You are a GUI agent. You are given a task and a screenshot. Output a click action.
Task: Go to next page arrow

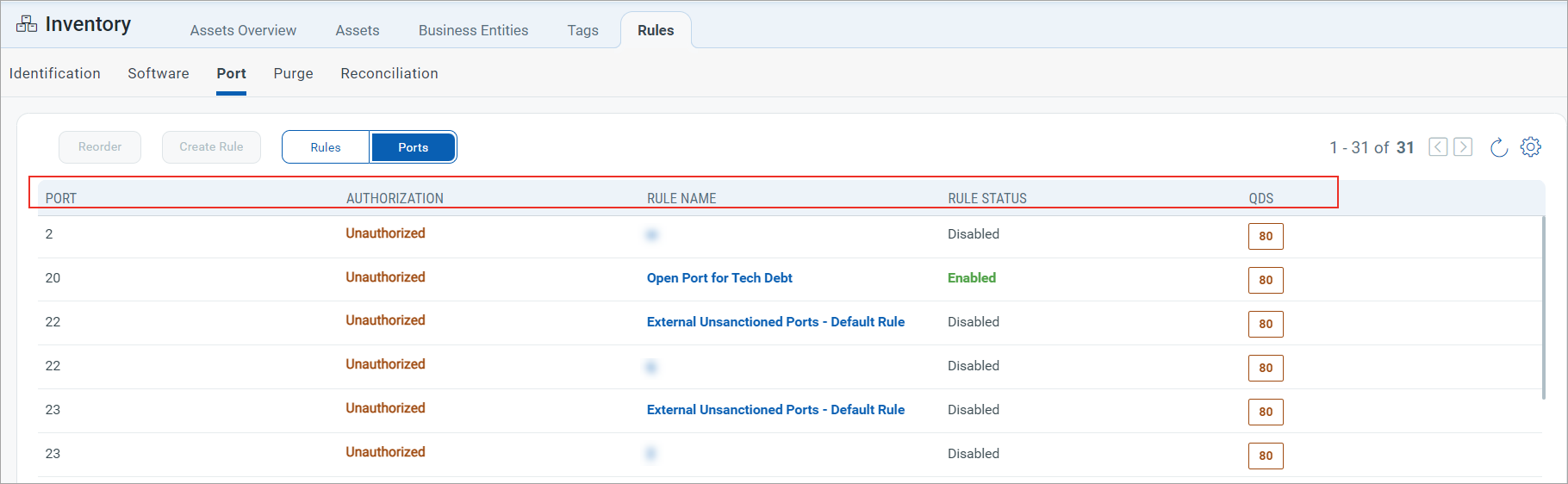point(1463,147)
